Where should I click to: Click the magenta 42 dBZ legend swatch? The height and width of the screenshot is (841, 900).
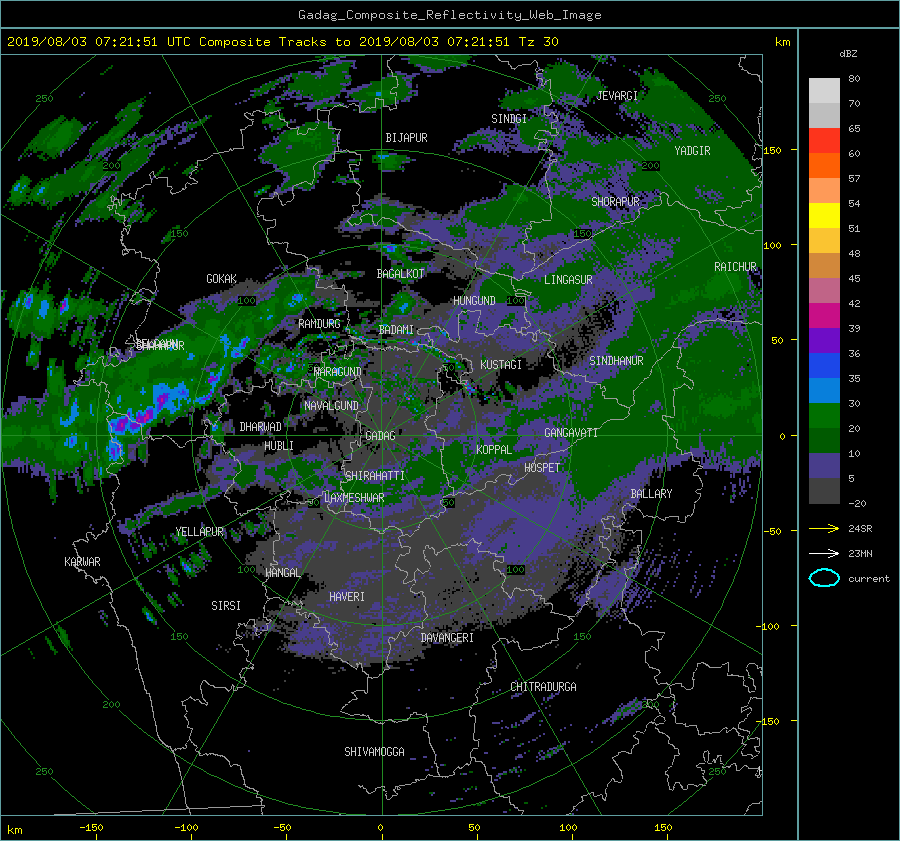coord(824,316)
